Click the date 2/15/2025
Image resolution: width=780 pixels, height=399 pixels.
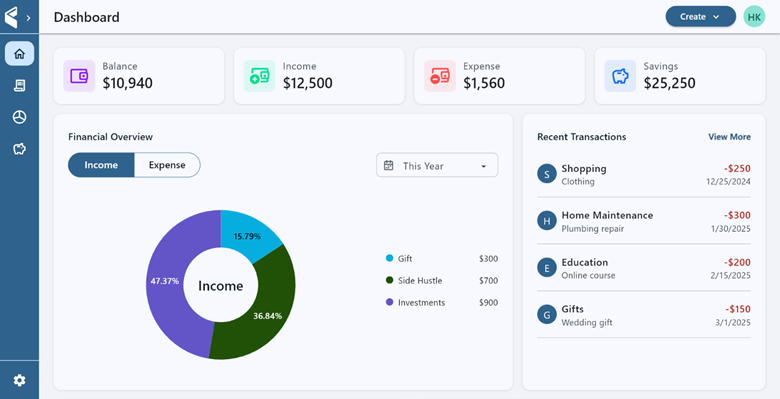pyautogui.click(x=731, y=276)
